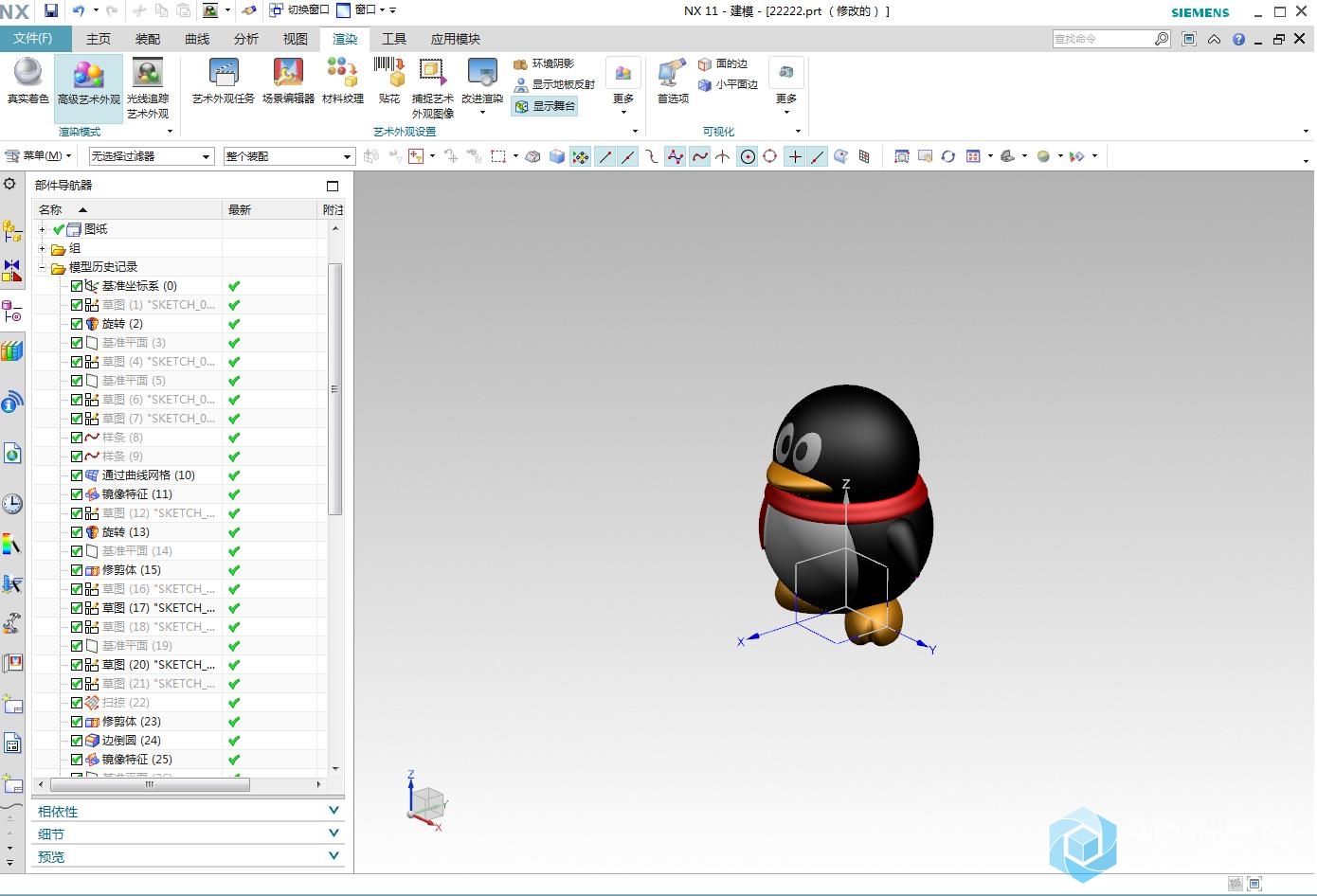The width and height of the screenshot is (1317, 896).
Task: Toggle checkbox for 通过曲线网格 (10)
Action: coord(77,475)
